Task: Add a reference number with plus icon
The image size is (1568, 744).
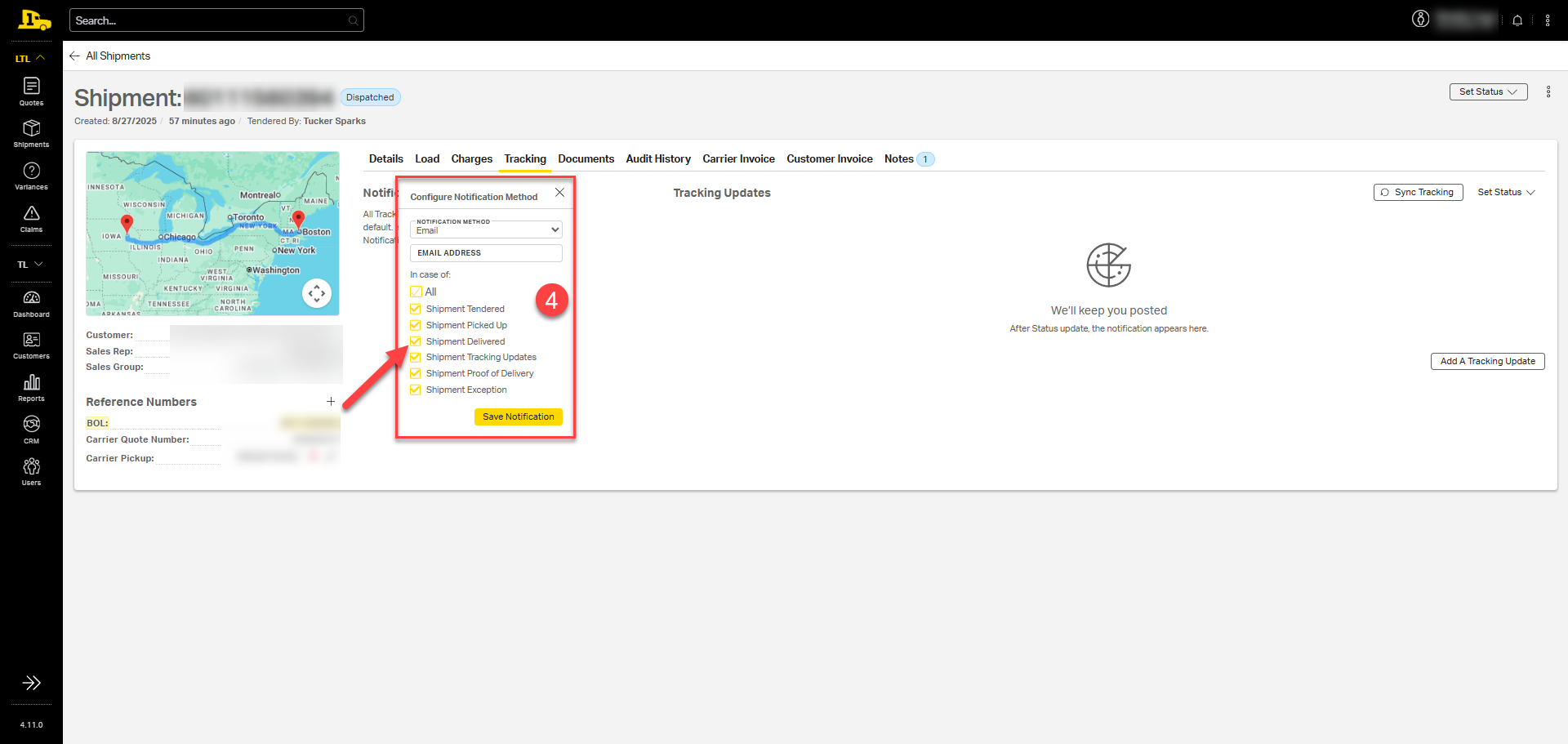Action: point(331,402)
